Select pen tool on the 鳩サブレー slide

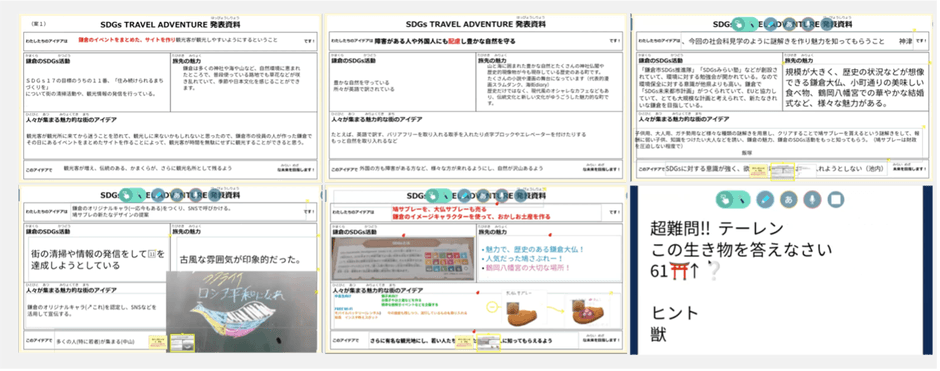pyautogui.click(x=464, y=196)
